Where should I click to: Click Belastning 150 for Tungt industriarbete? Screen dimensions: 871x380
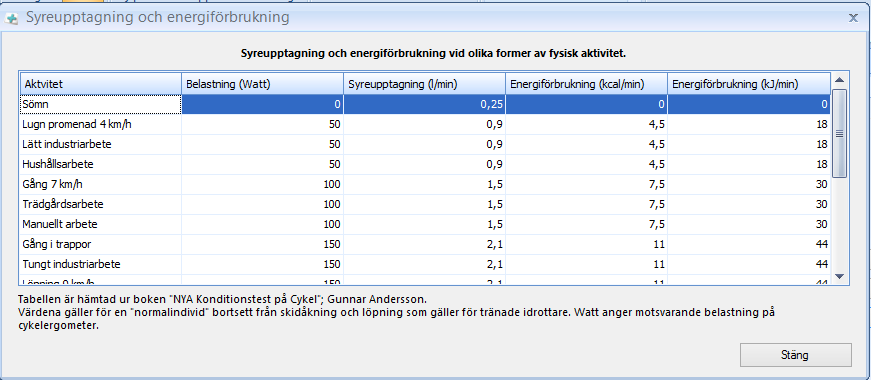click(x=263, y=264)
